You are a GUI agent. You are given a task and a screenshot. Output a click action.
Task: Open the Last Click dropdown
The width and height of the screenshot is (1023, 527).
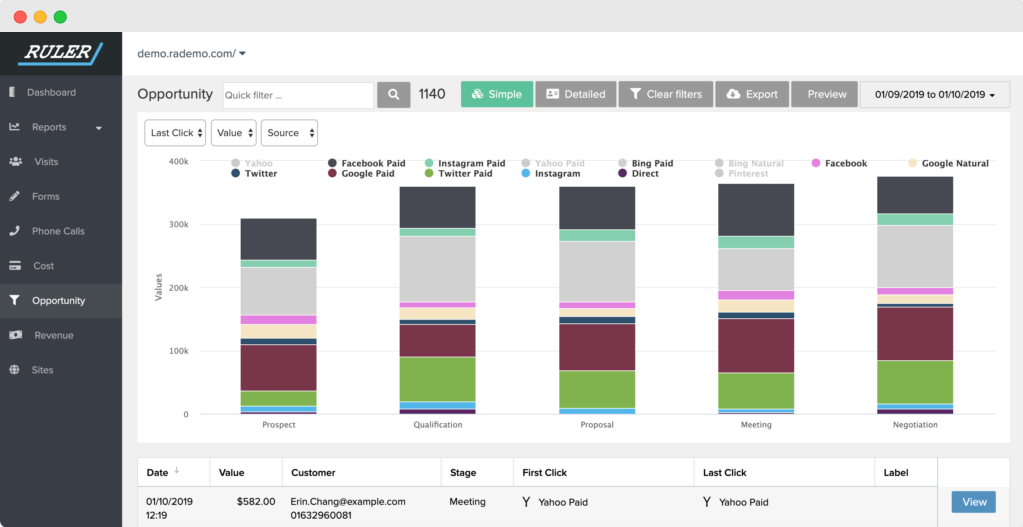(x=175, y=133)
